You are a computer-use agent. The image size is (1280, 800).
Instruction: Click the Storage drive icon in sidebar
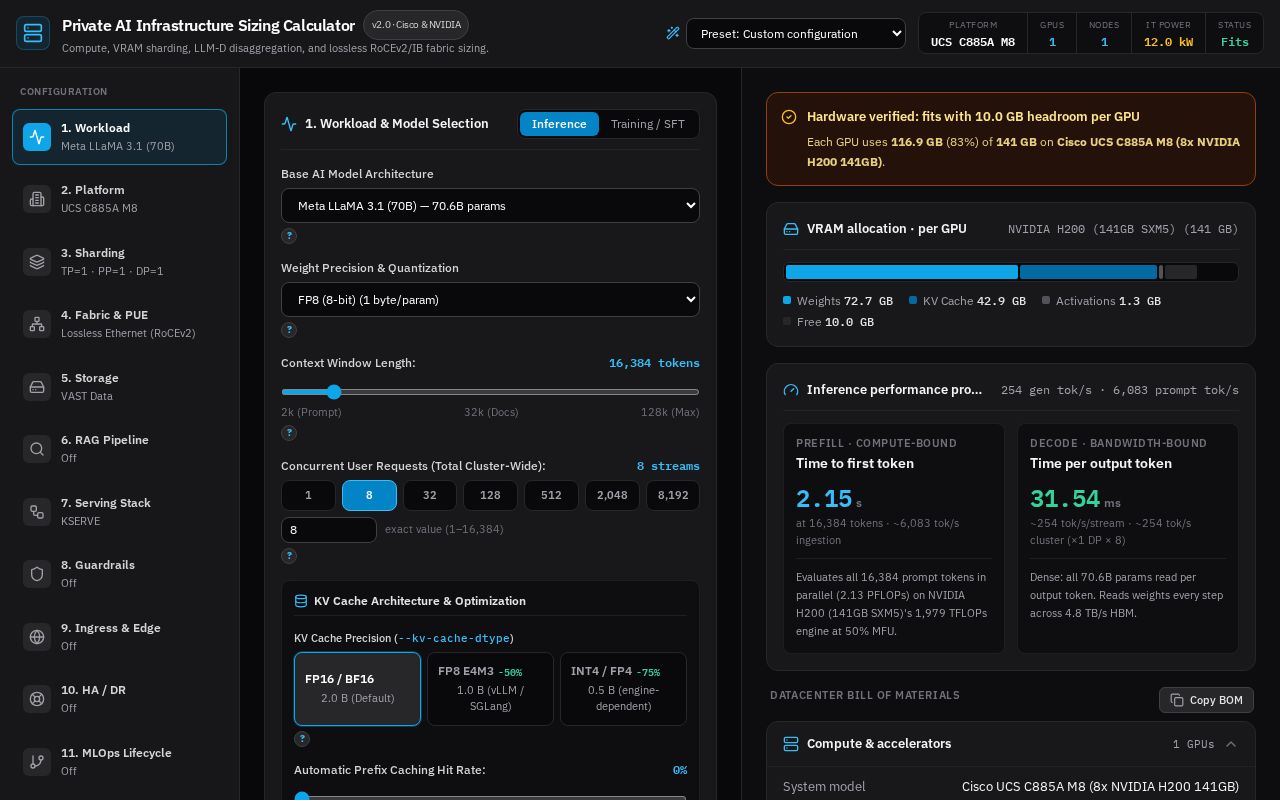[37, 387]
